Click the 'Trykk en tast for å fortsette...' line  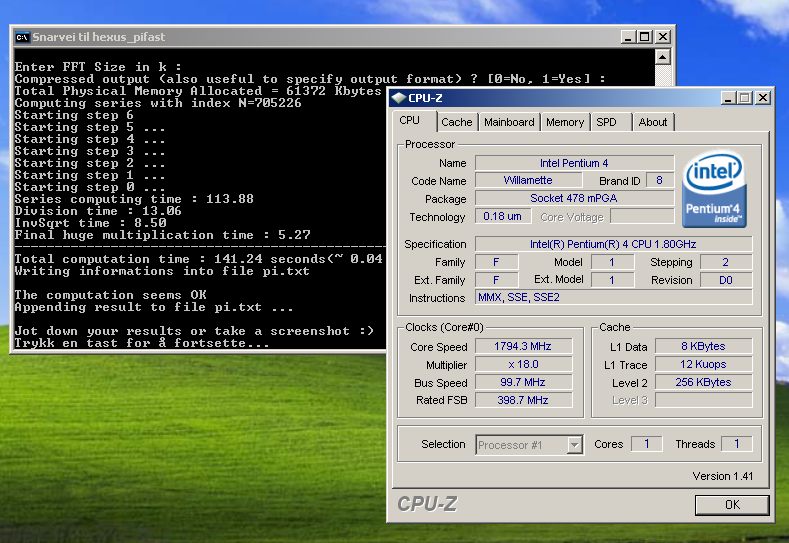(142, 343)
